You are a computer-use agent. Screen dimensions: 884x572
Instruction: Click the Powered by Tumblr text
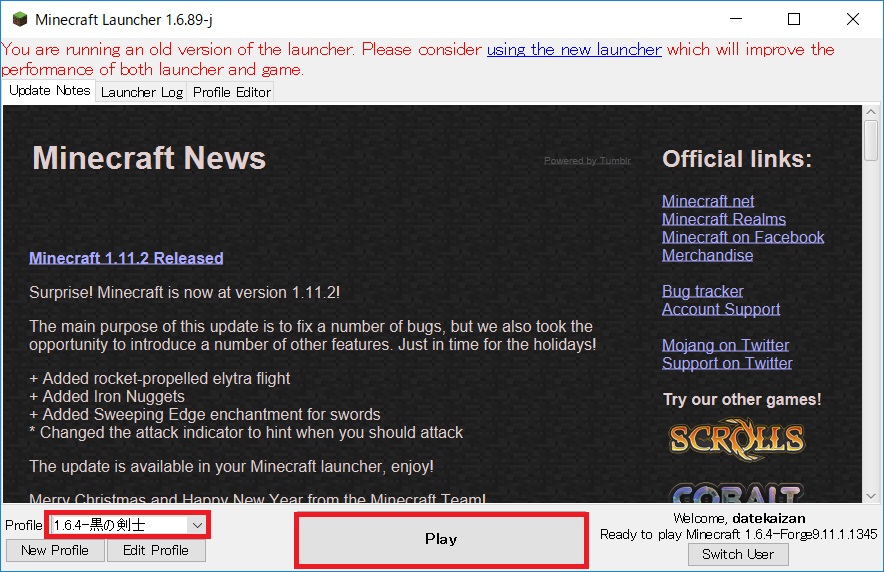(x=587, y=161)
